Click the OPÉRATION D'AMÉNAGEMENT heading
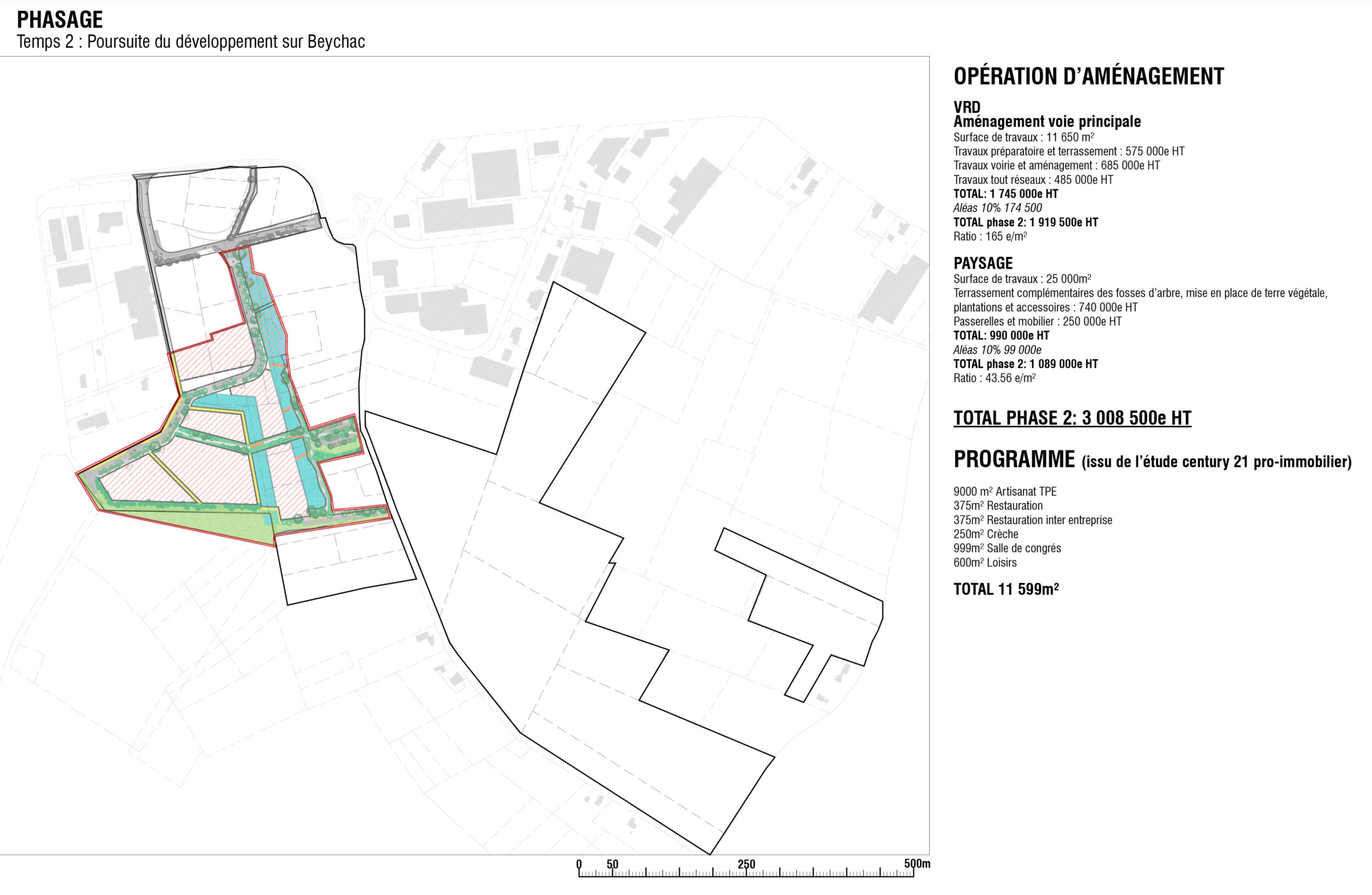Screen dimensions: 1372x895 tap(1088, 77)
